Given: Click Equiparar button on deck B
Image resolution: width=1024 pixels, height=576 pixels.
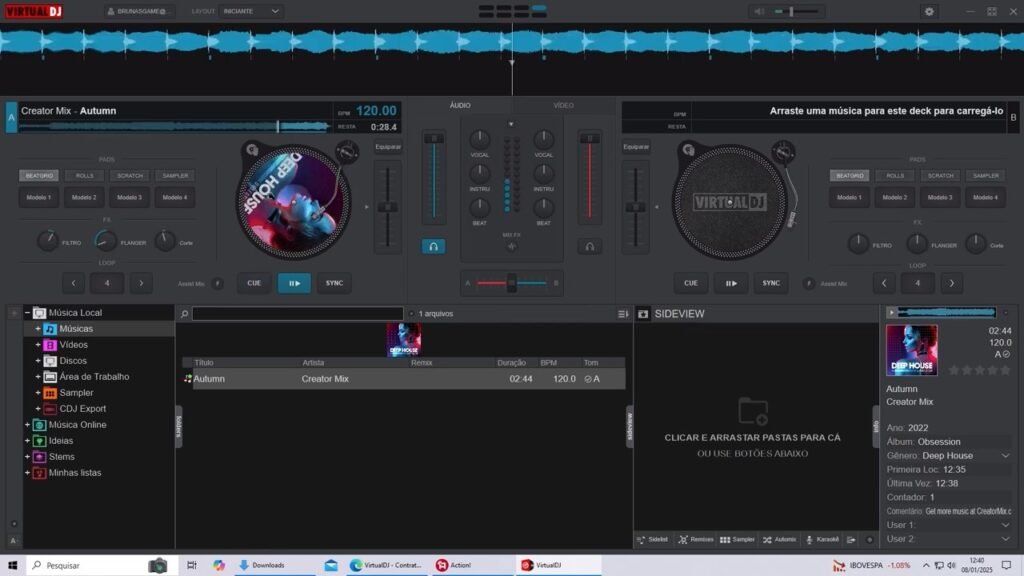Looking at the screenshot, I should tap(636, 147).
